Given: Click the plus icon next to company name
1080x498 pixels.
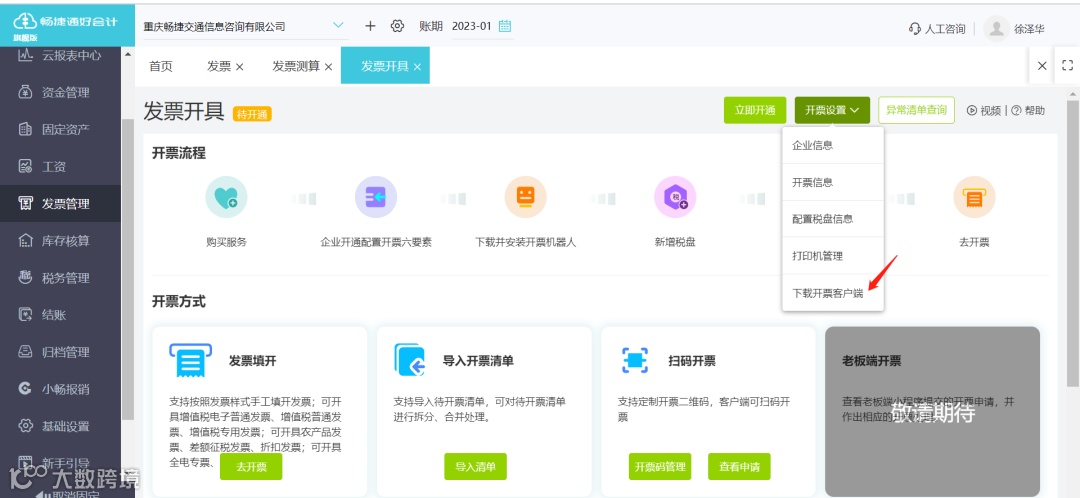Looking at the screenshot, I should click(370, 26).
